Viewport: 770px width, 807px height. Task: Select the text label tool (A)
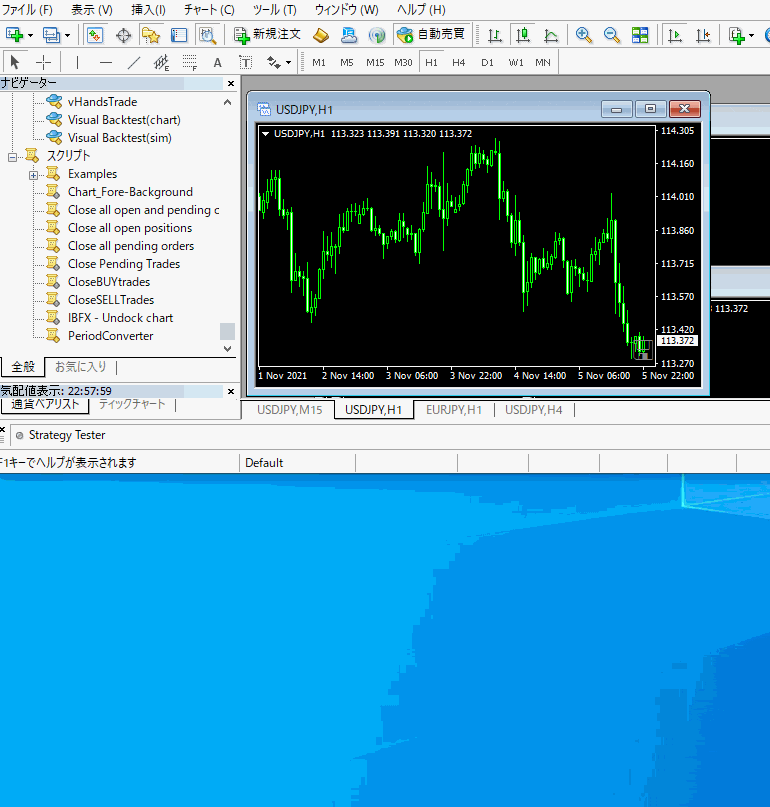[217, 62]
